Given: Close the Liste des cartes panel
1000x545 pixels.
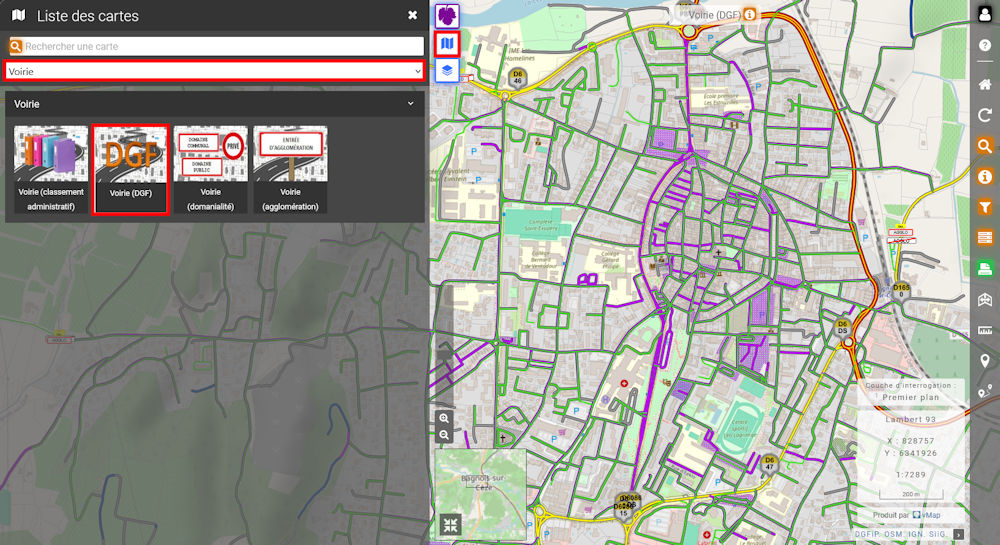Looking at the screenshot, I should pos(413,15).
